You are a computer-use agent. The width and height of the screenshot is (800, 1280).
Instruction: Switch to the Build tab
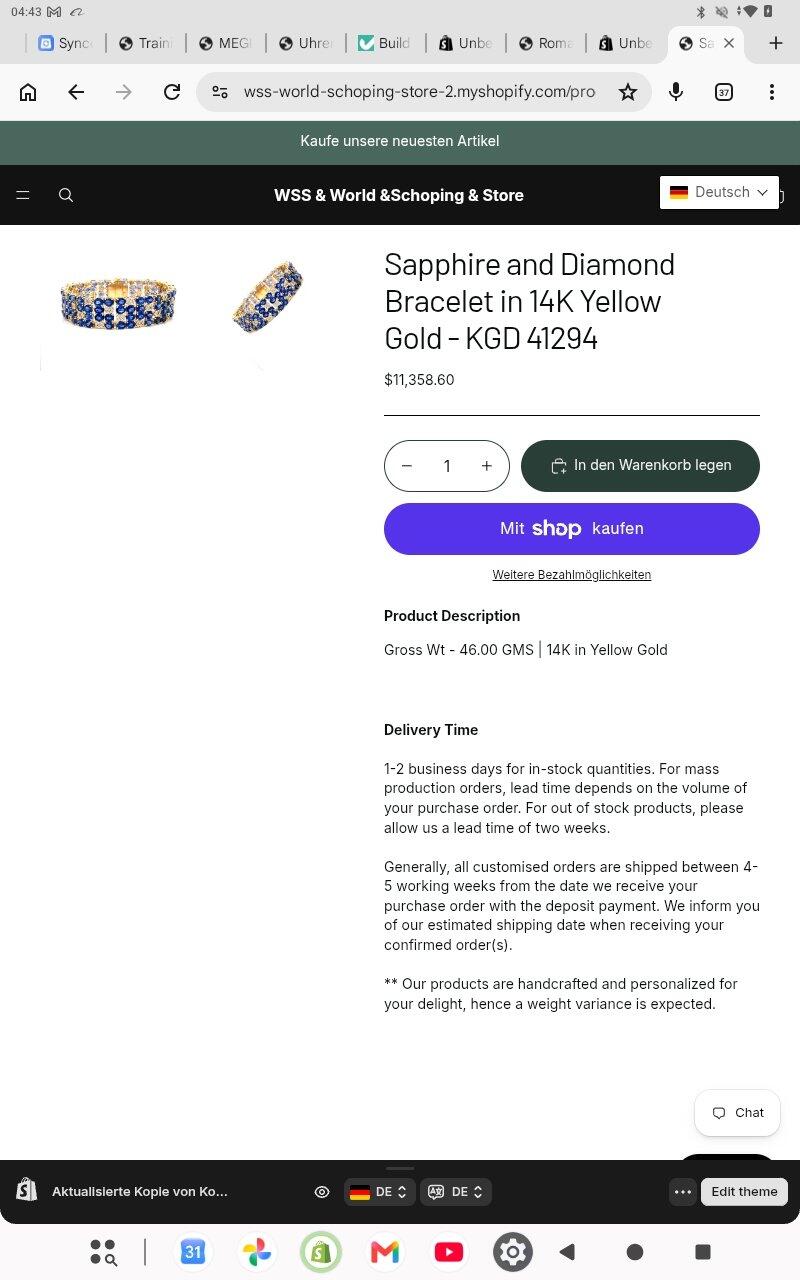[385, 43]
